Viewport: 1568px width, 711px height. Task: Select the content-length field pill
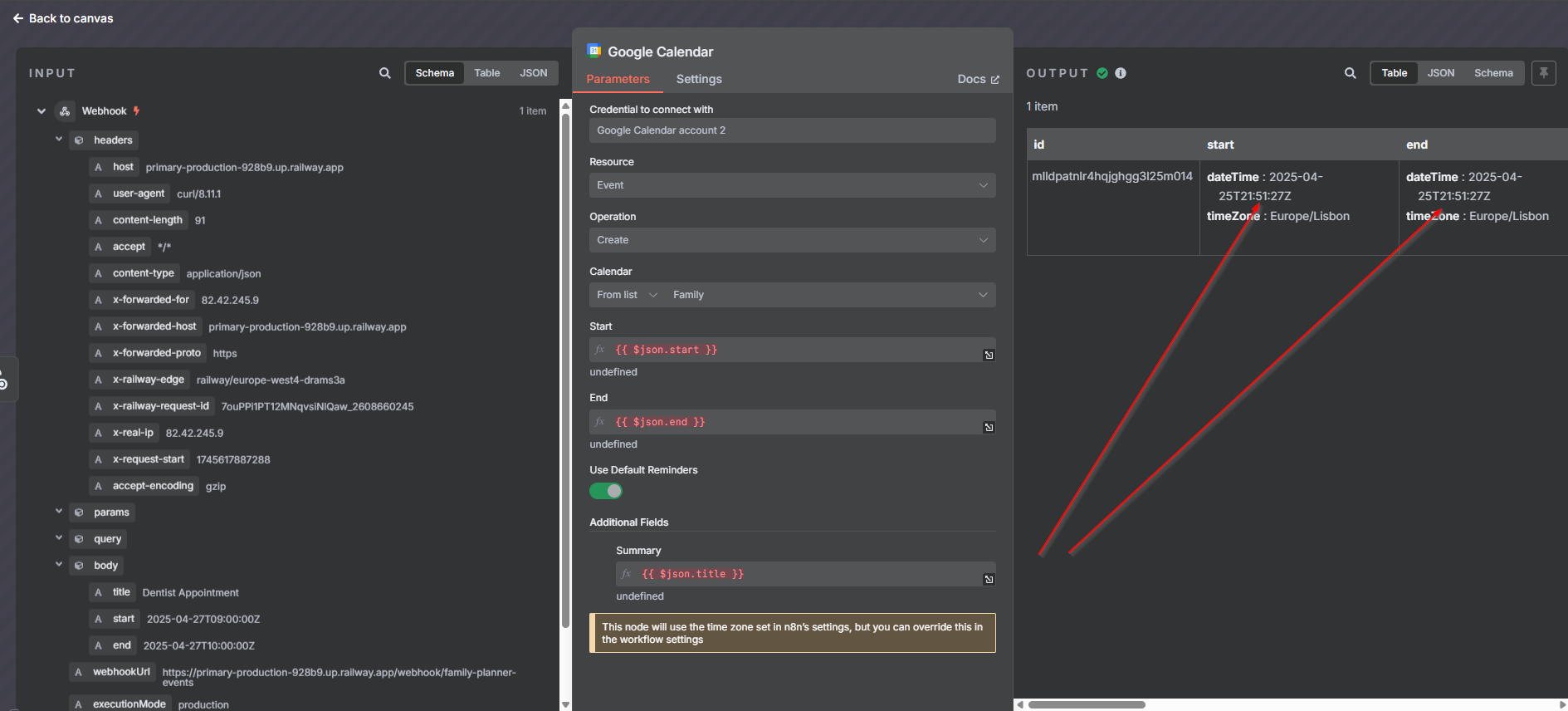(138, 220)
